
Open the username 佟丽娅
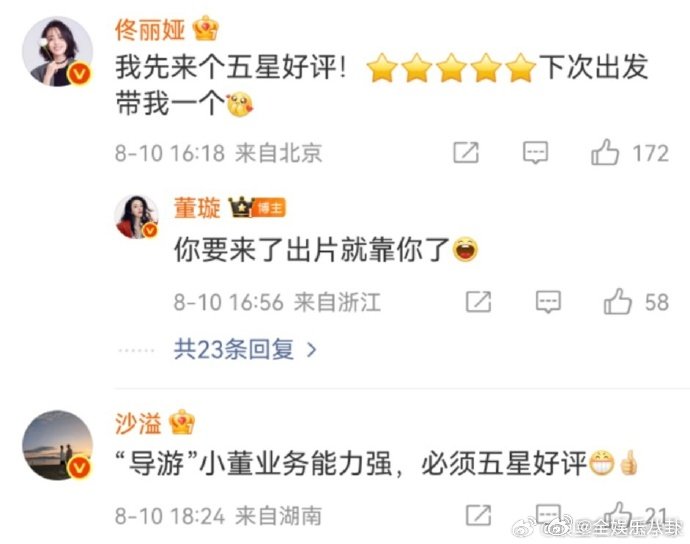(150, 30)
